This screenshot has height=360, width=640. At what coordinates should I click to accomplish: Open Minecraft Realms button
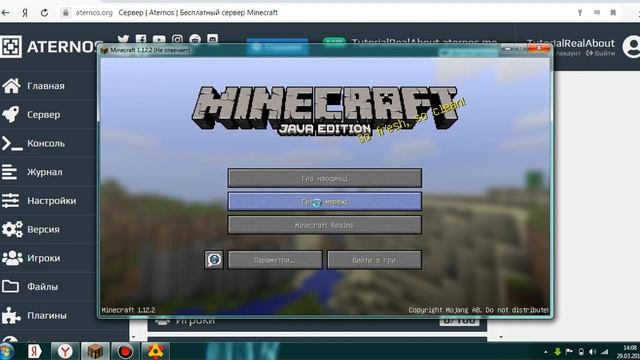324,225
